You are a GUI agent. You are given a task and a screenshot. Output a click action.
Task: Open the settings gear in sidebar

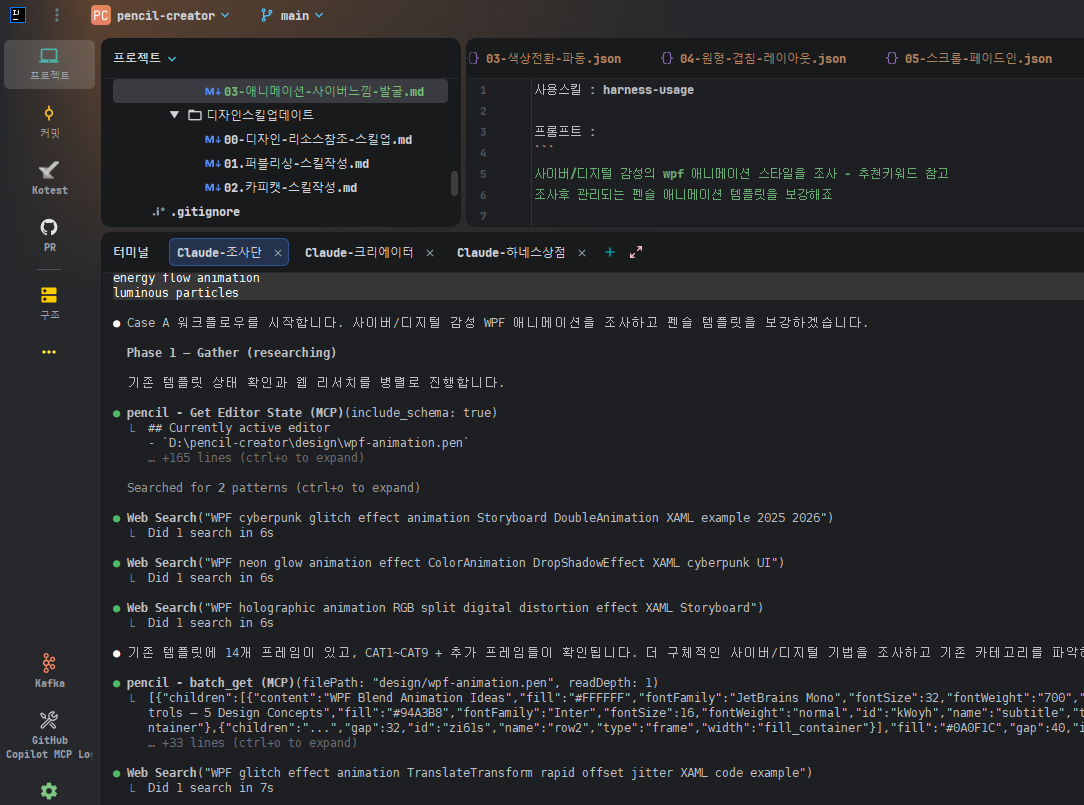tap(49, 790)
